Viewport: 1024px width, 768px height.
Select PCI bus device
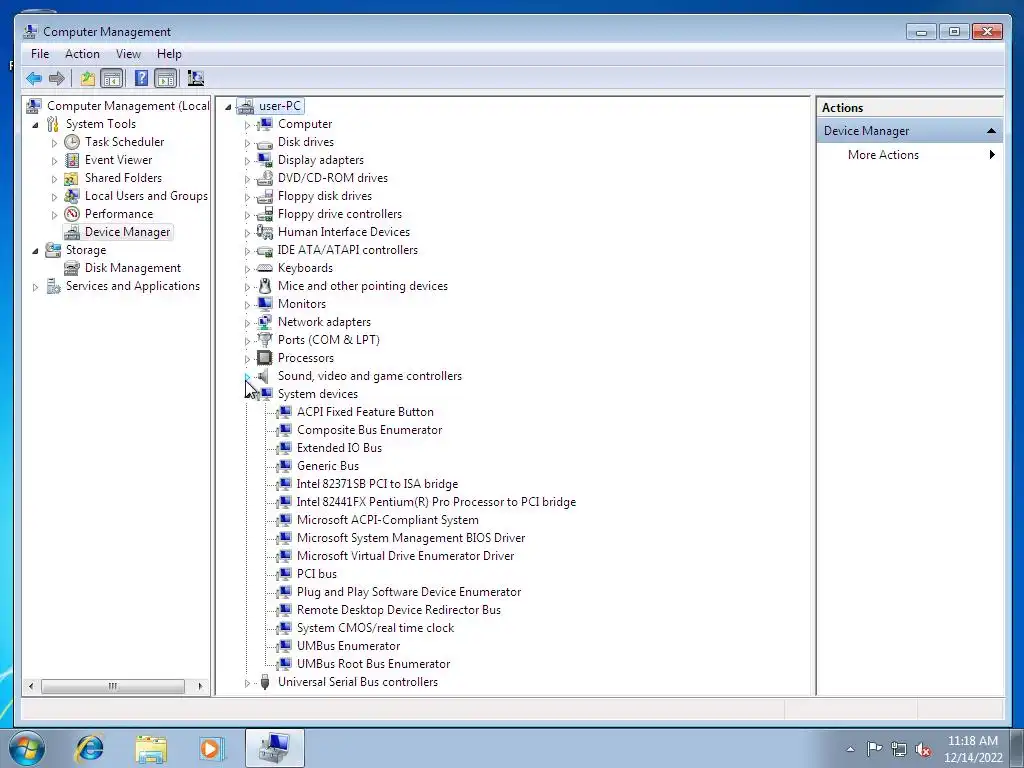click(317, 574)
